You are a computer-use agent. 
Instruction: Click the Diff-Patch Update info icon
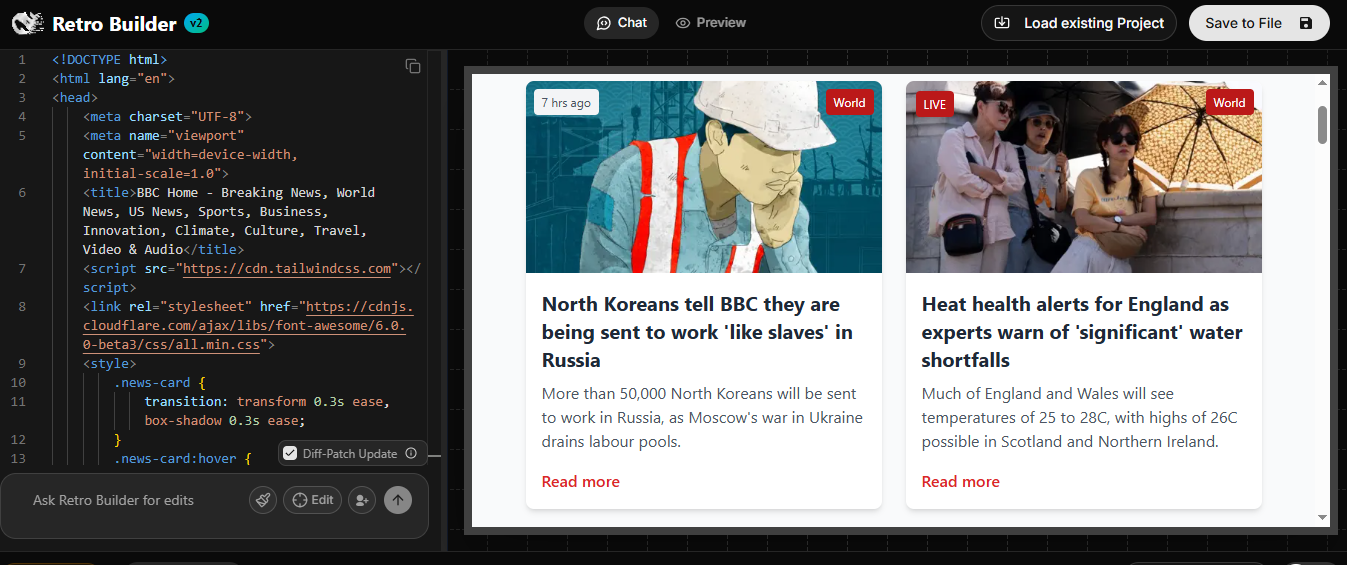pyautogui.click(x=411, y=453)
